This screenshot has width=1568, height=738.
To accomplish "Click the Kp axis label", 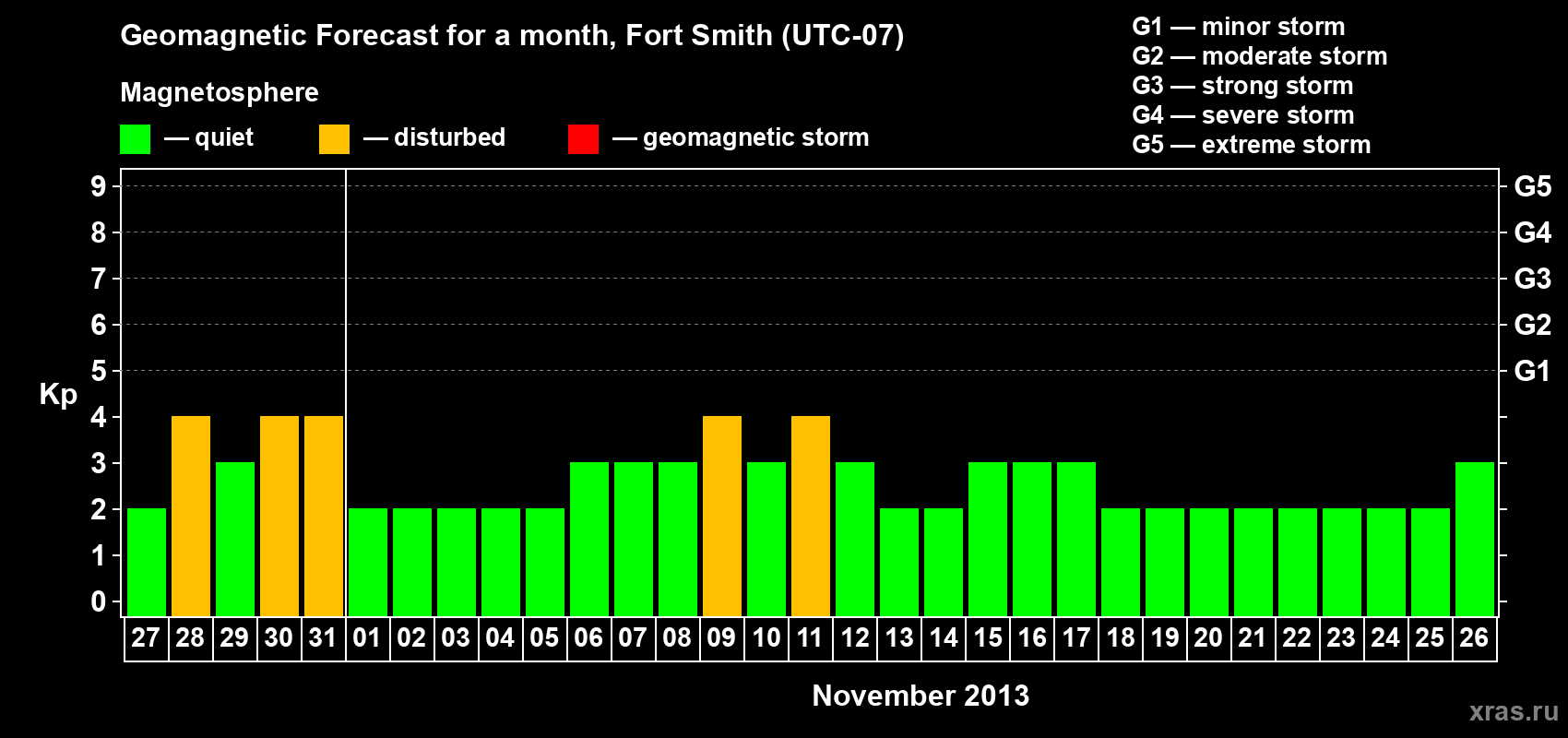I will 58,395.
